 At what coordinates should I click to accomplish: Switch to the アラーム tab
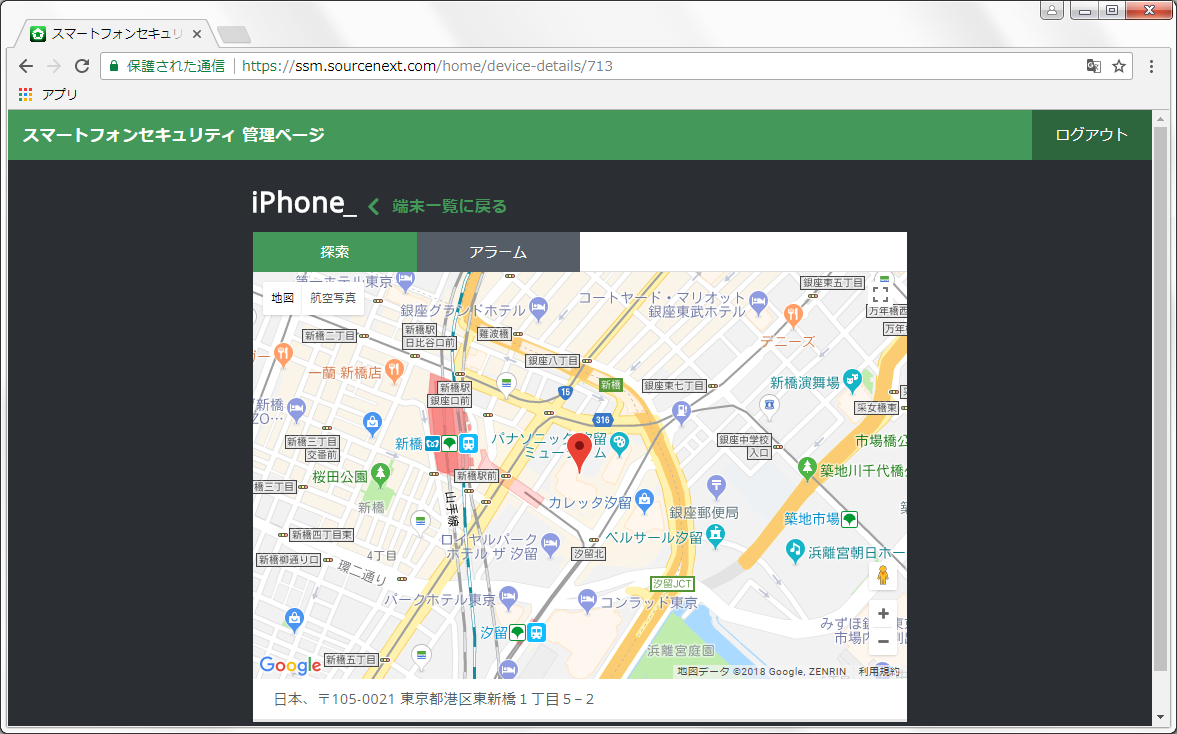[498, 252]
